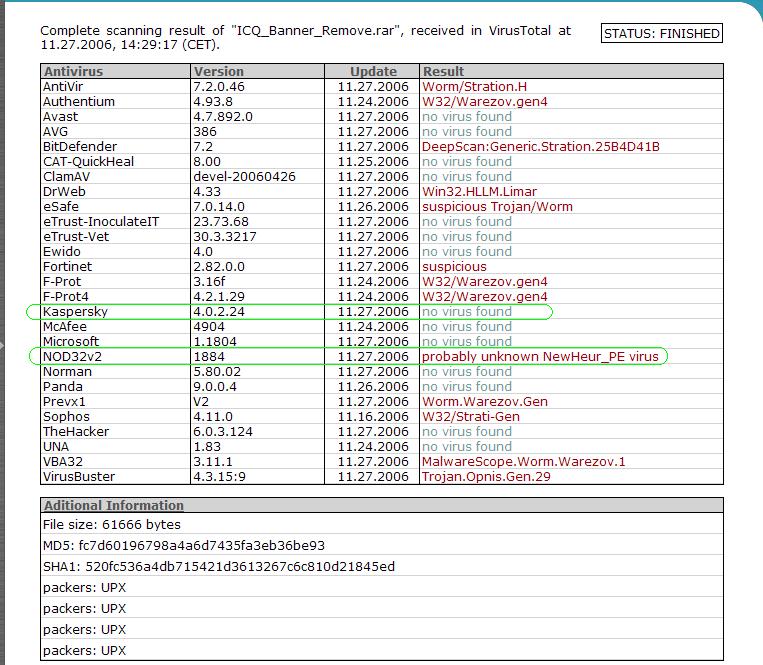Image resolution: width=763 pixels, height=665 pixels.
Task: Click UNA version 1.83
Action: 207,447
